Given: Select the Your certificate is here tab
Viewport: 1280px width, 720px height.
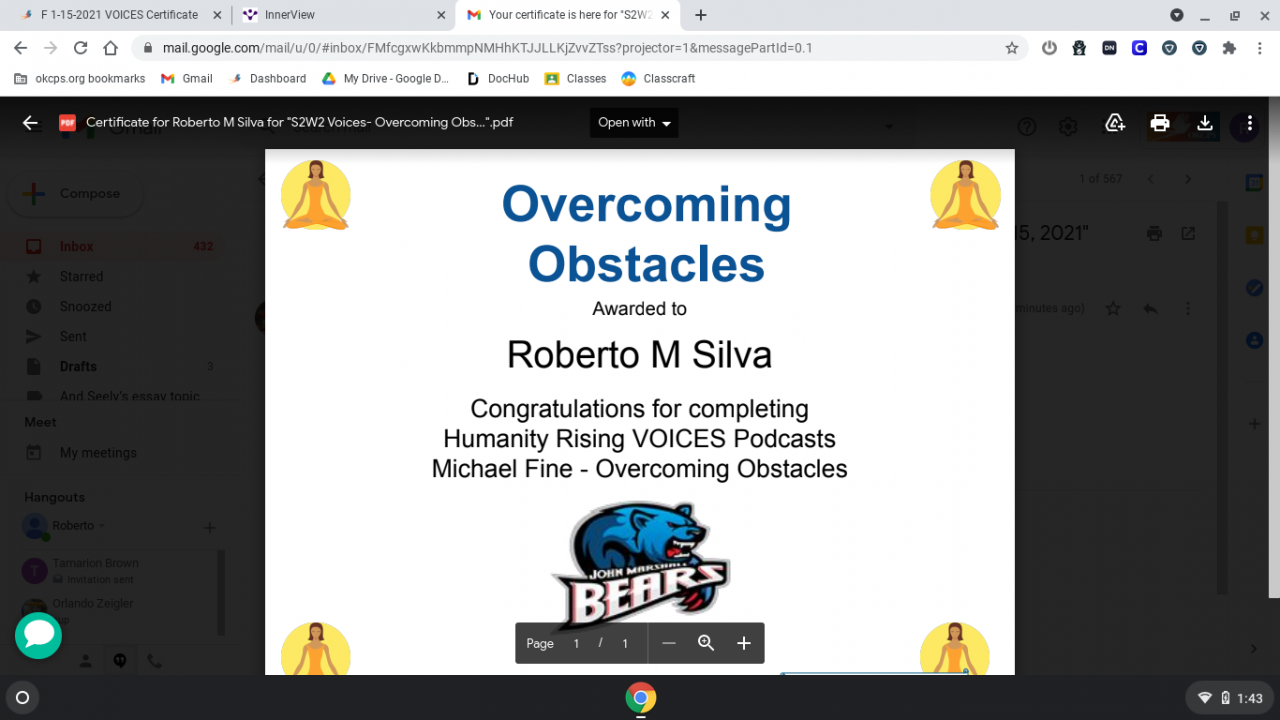Looking at the screenshot, I should pos(568,15).
